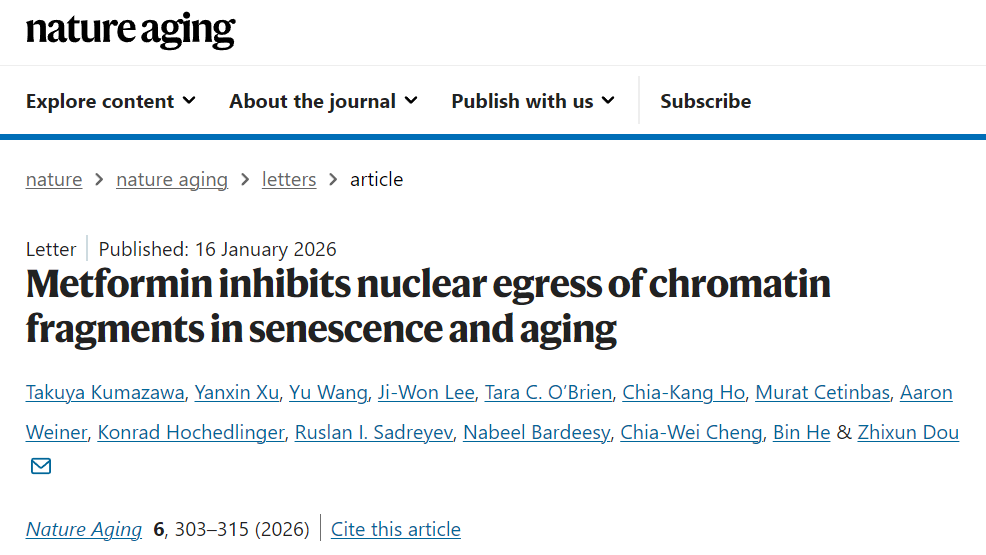Navigate to nature aging breadcrumb

(x=172, y=180)
